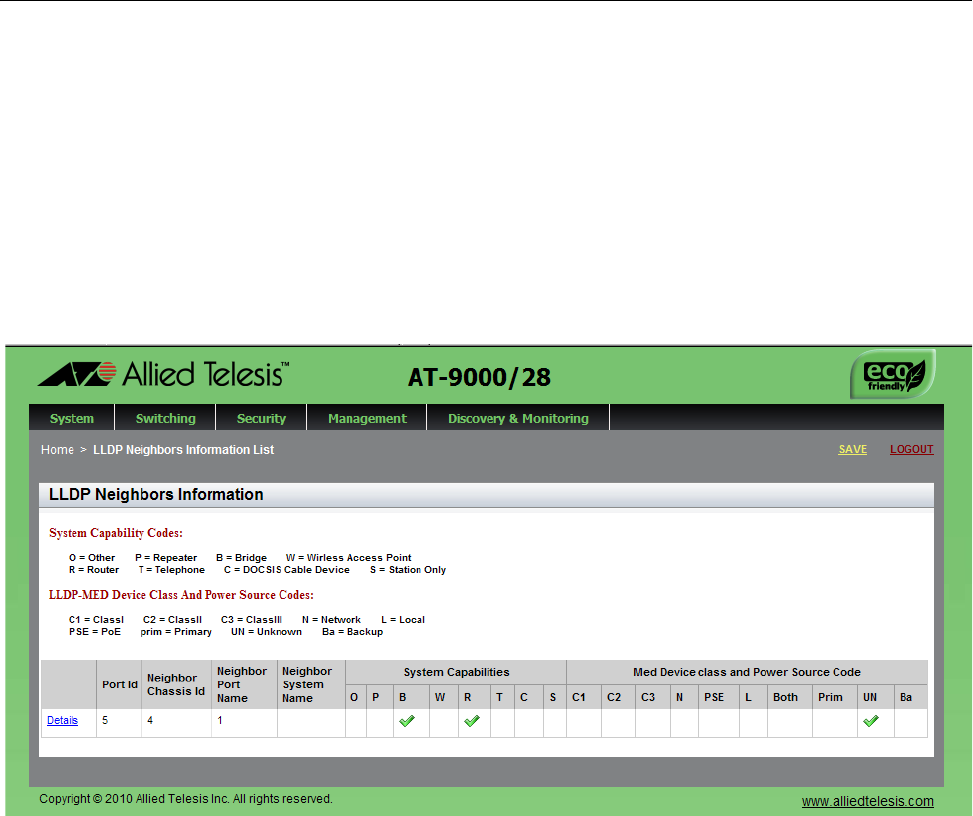The image size is (973, 816).
Task: Click LLDP Neighbors Information List breadcrumb
Action: [183, 450]
